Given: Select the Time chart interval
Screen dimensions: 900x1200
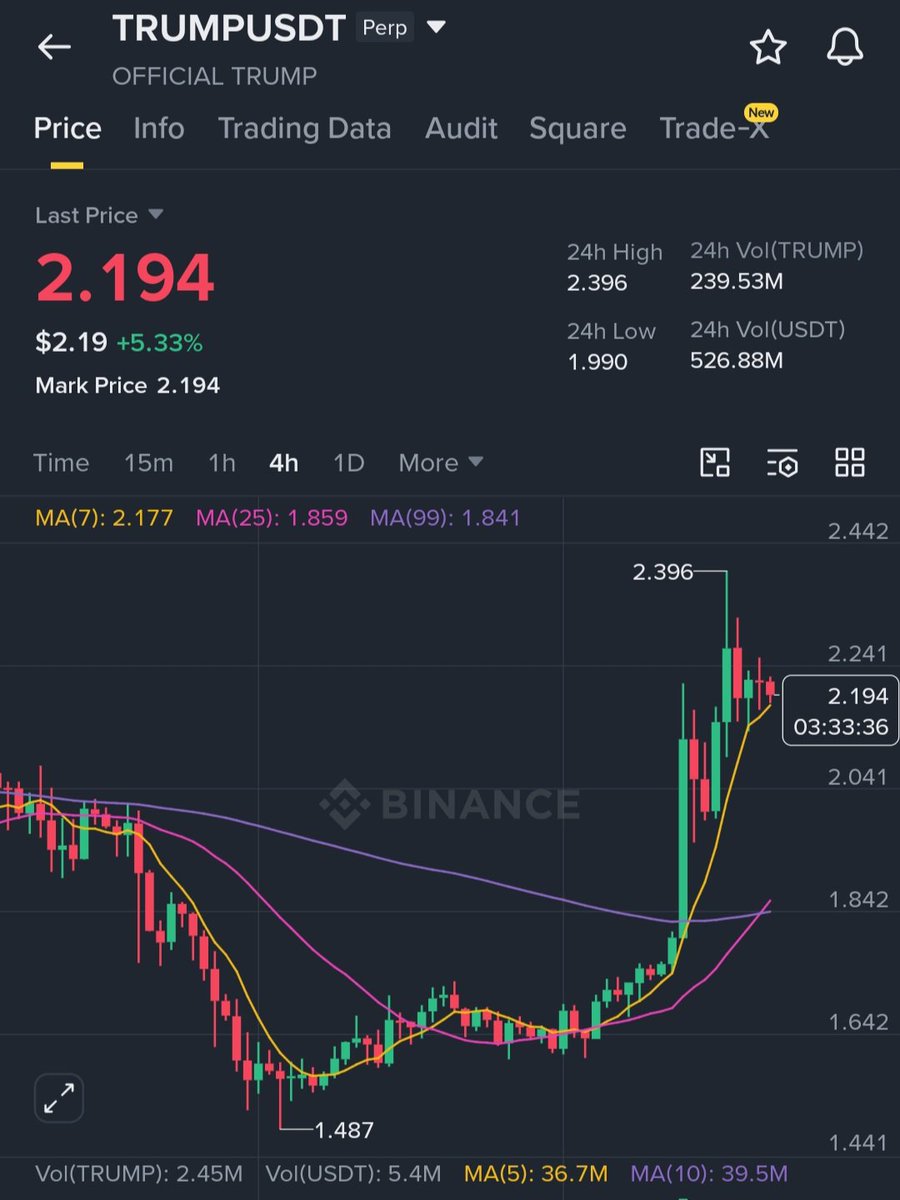Looking at the screenshot, I should click(x=61, y=463).
